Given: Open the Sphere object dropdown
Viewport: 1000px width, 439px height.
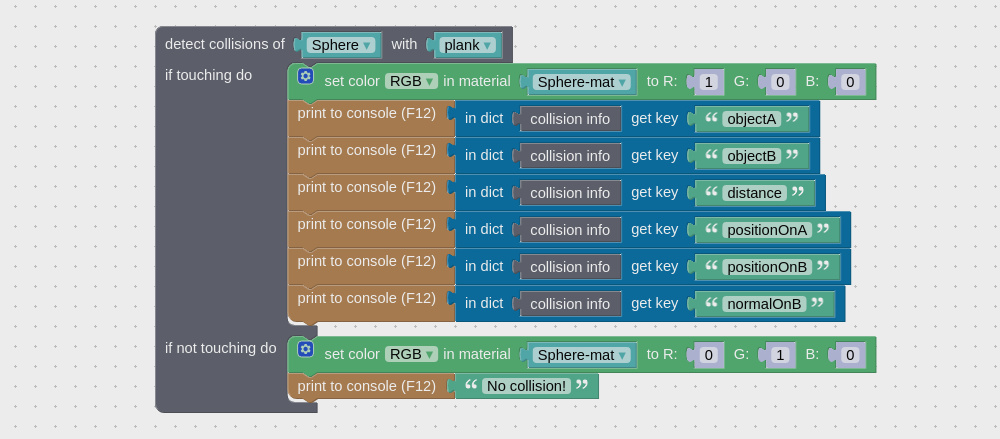Looking at the screenshot, I should (x=341, y=45).
